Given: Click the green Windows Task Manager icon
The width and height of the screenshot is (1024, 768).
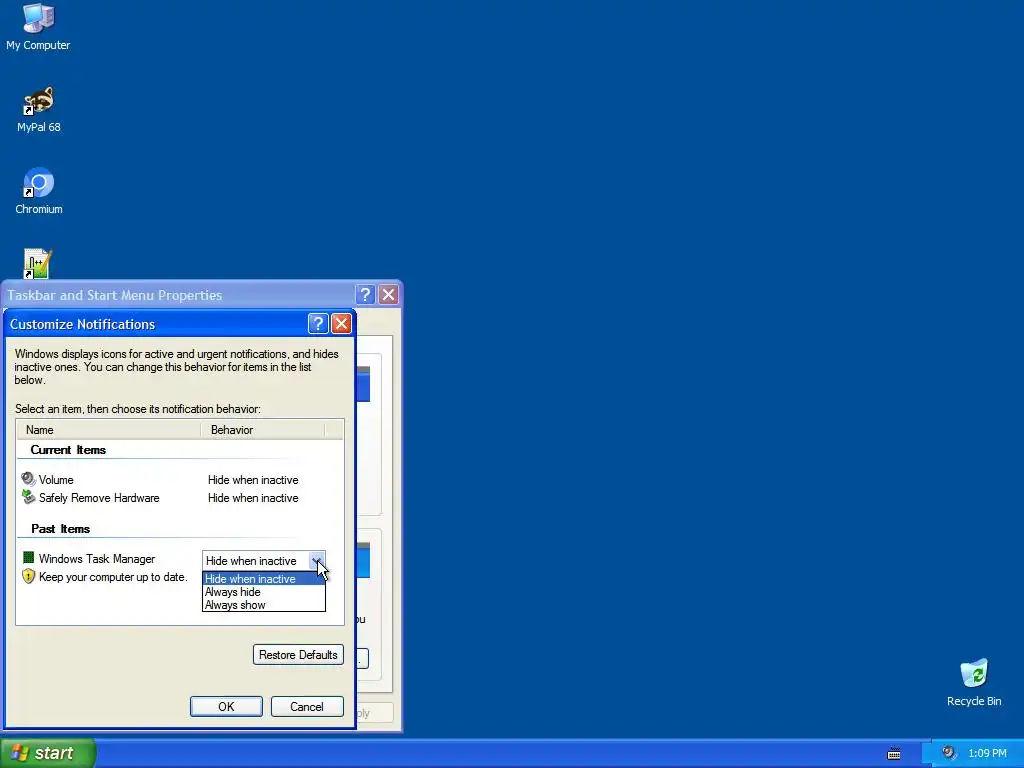Looking at the screenshot, I should click(x=28, y=558).
